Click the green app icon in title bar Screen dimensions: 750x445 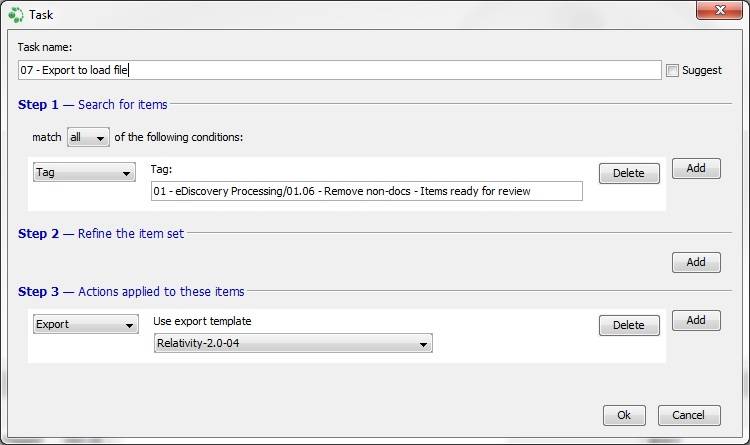tap(15, 15)
